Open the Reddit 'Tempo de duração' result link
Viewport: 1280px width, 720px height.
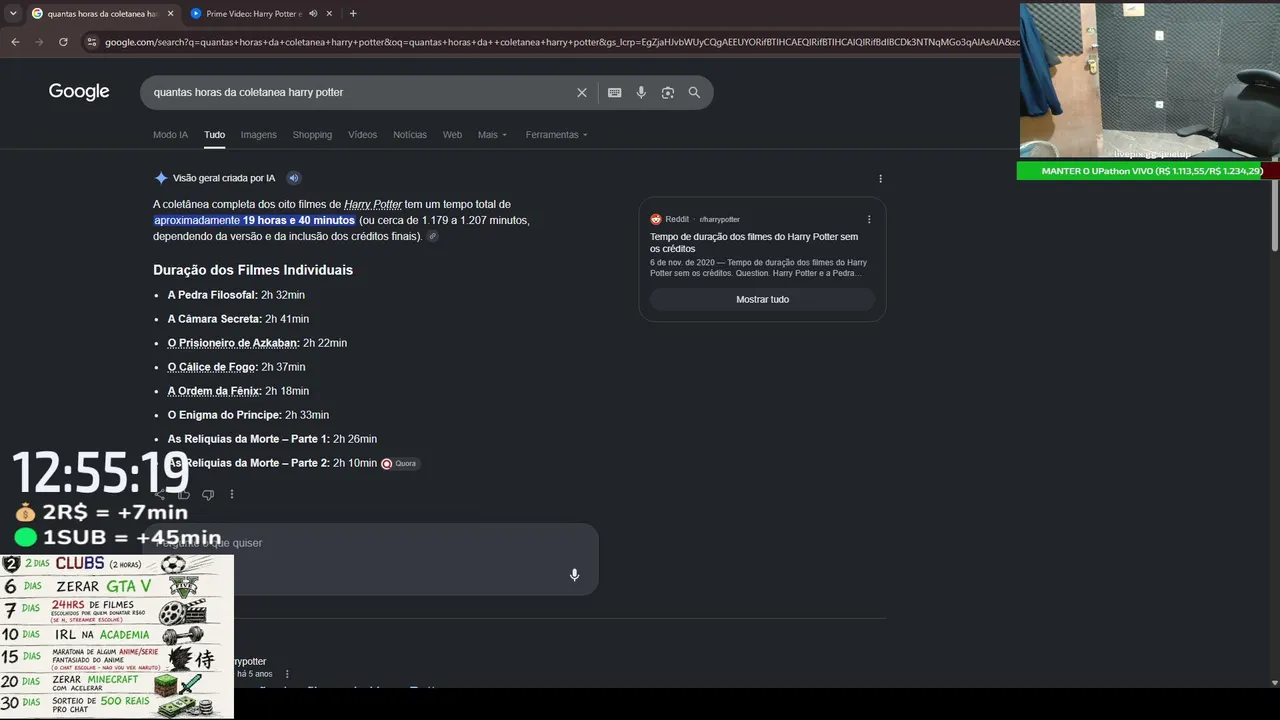pos(754,243)
